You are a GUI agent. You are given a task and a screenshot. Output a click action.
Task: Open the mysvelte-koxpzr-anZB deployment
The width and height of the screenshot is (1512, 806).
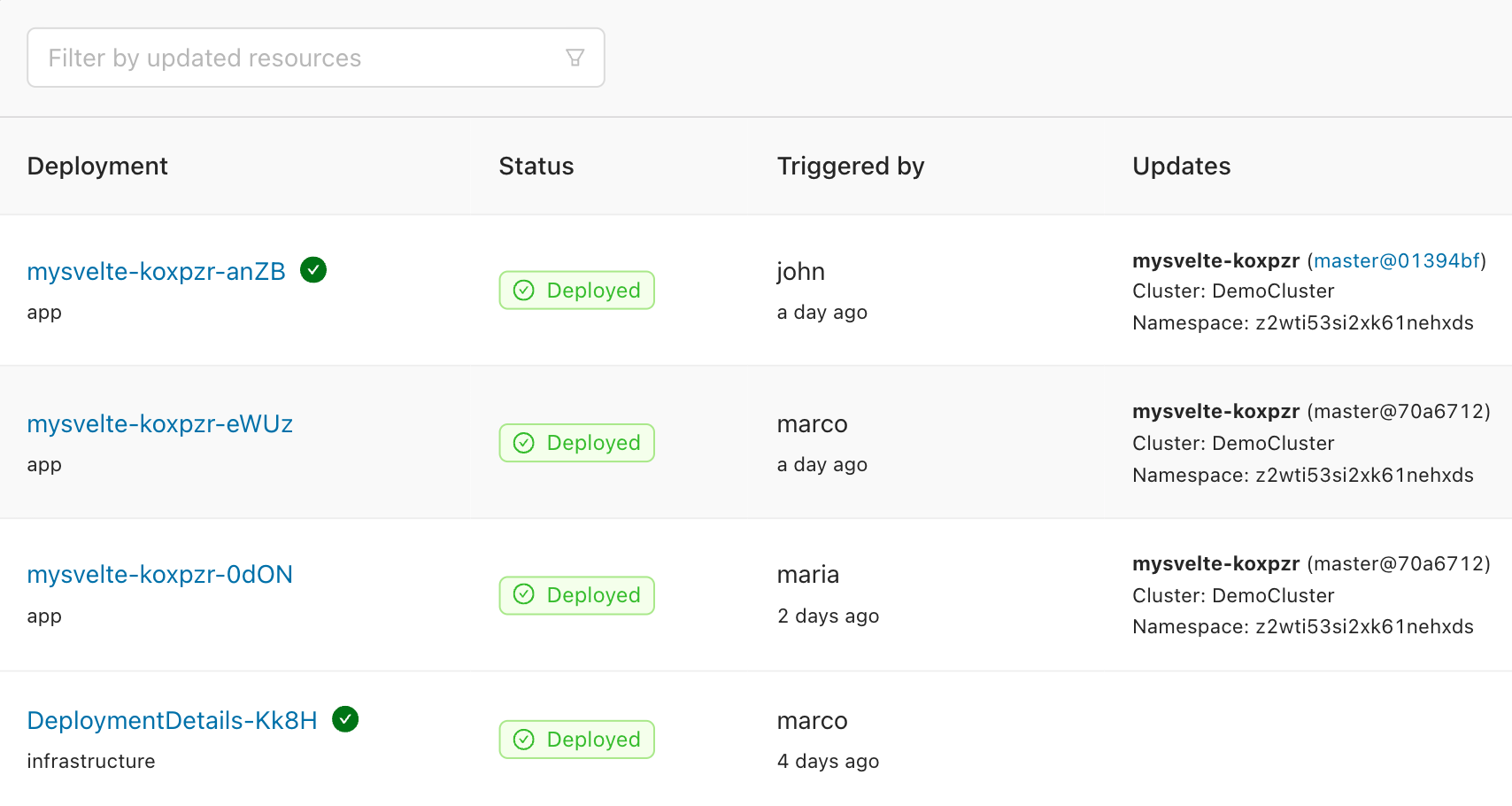pyautogui.click(x=157, y=271)
